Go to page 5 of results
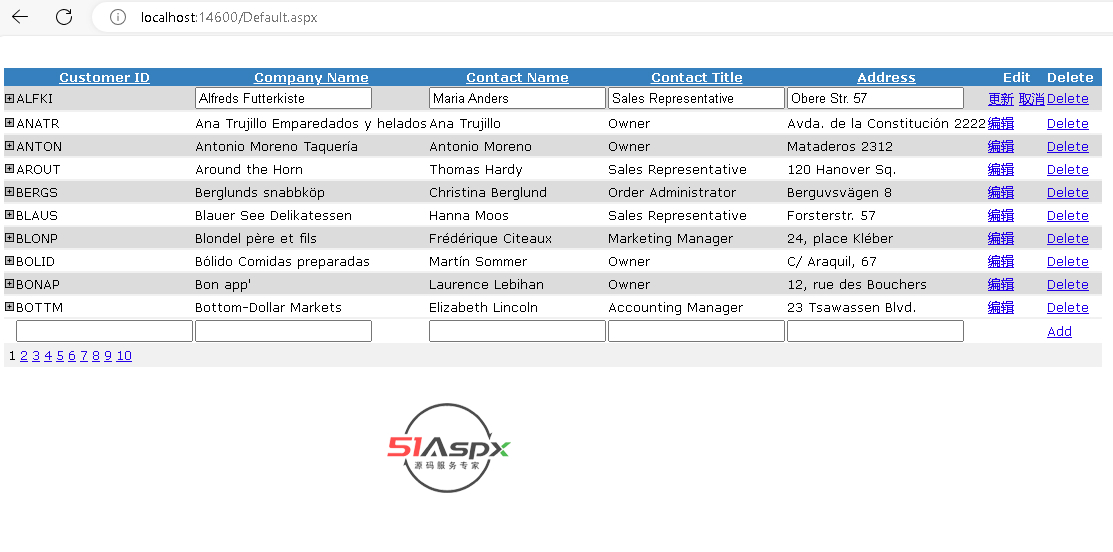This screenshot has height=552, width=1113. (x=60, y=356)
